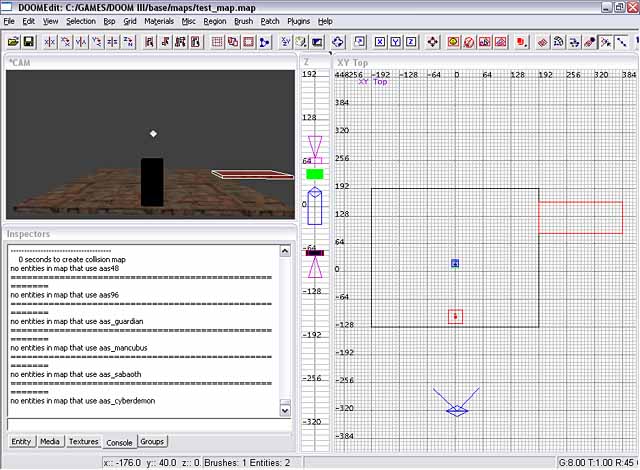Open the red cubes dropdown toolbar button
The height and width of the screenshot is (470, 640).
tap(521, 42)
